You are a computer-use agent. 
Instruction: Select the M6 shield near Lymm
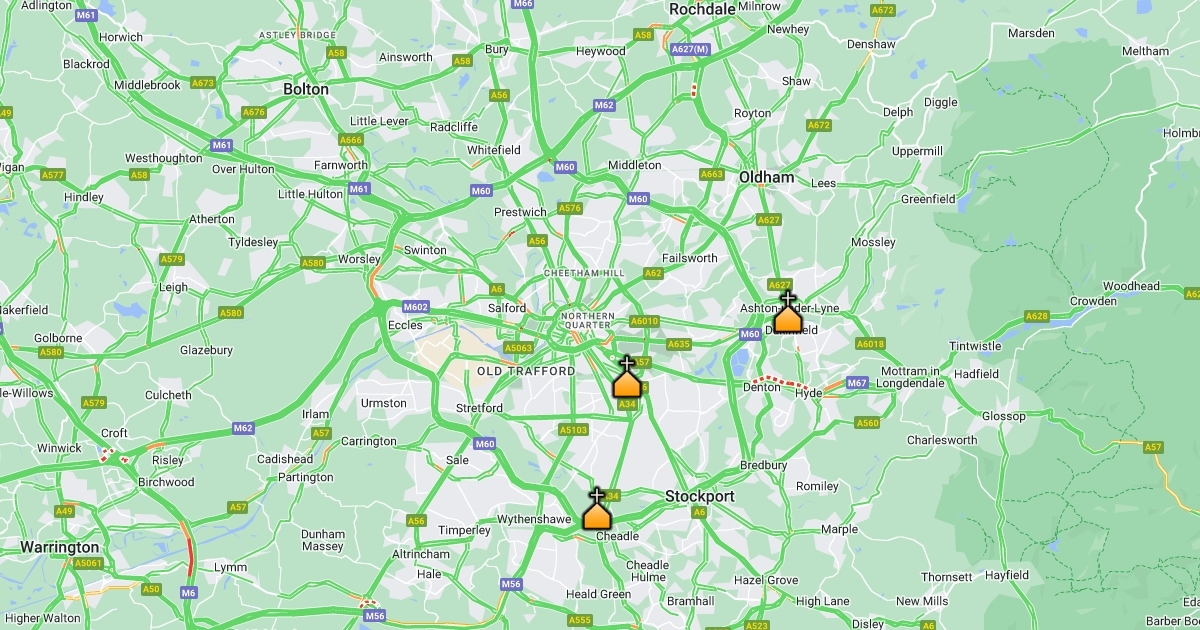point(189,593)
